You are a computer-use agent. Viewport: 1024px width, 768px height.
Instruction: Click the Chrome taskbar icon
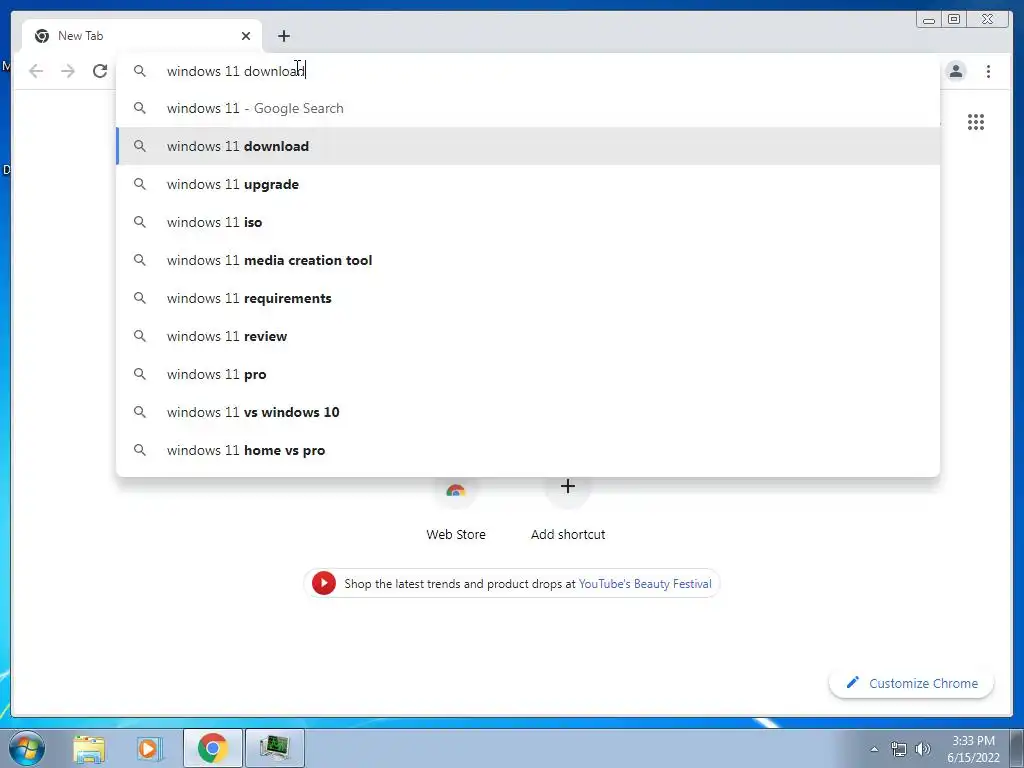(213, 748)
